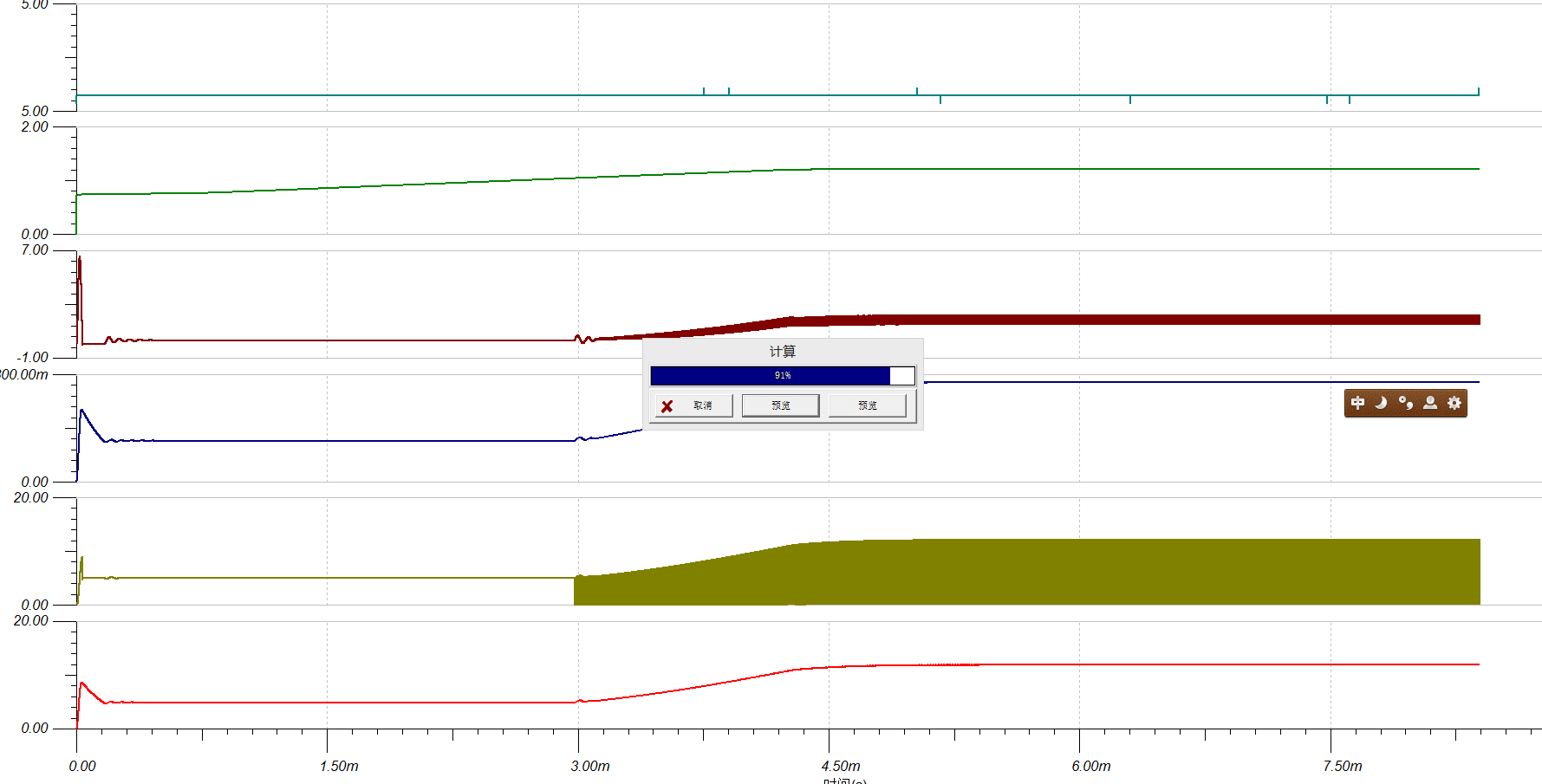This screenshot has width=1542, height=784.
Task: Toggle the 中 Chinese input mode icon
Action: pyautogui.click(x=1358, y=403)
